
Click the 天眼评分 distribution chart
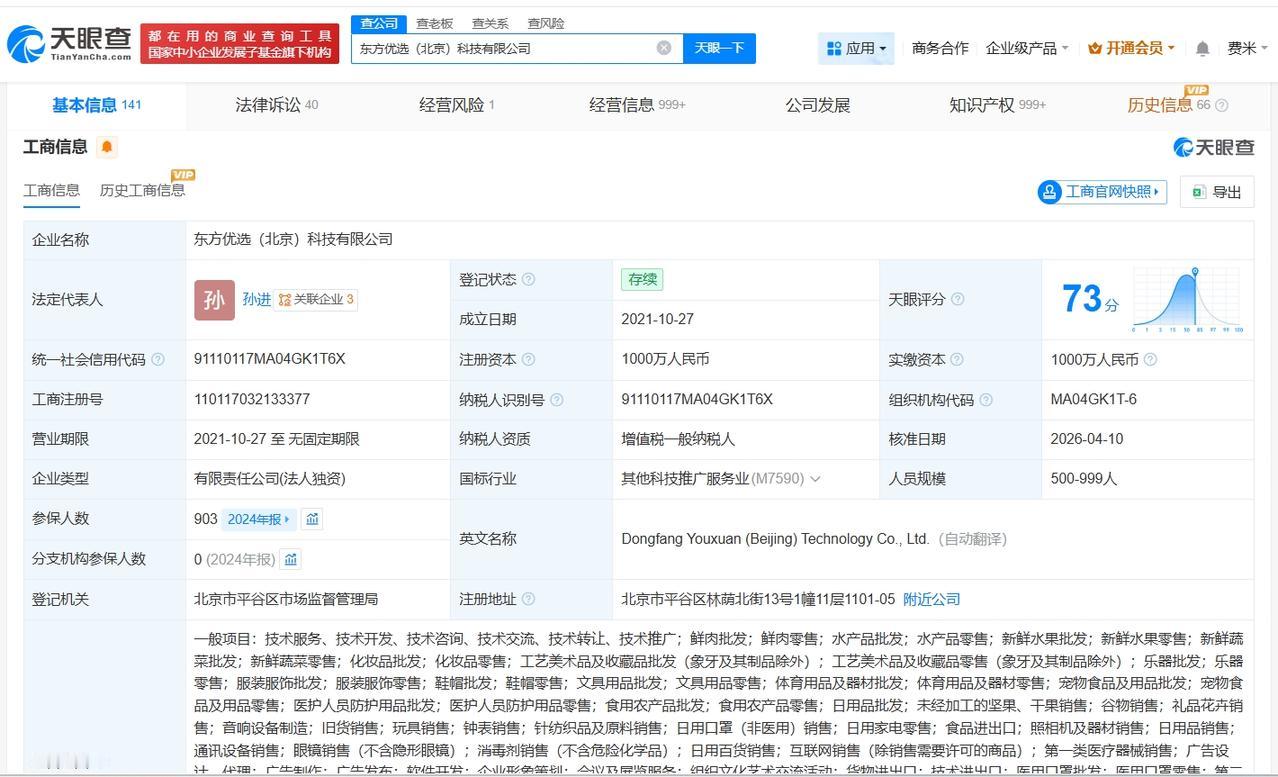tap(1187, 300)
